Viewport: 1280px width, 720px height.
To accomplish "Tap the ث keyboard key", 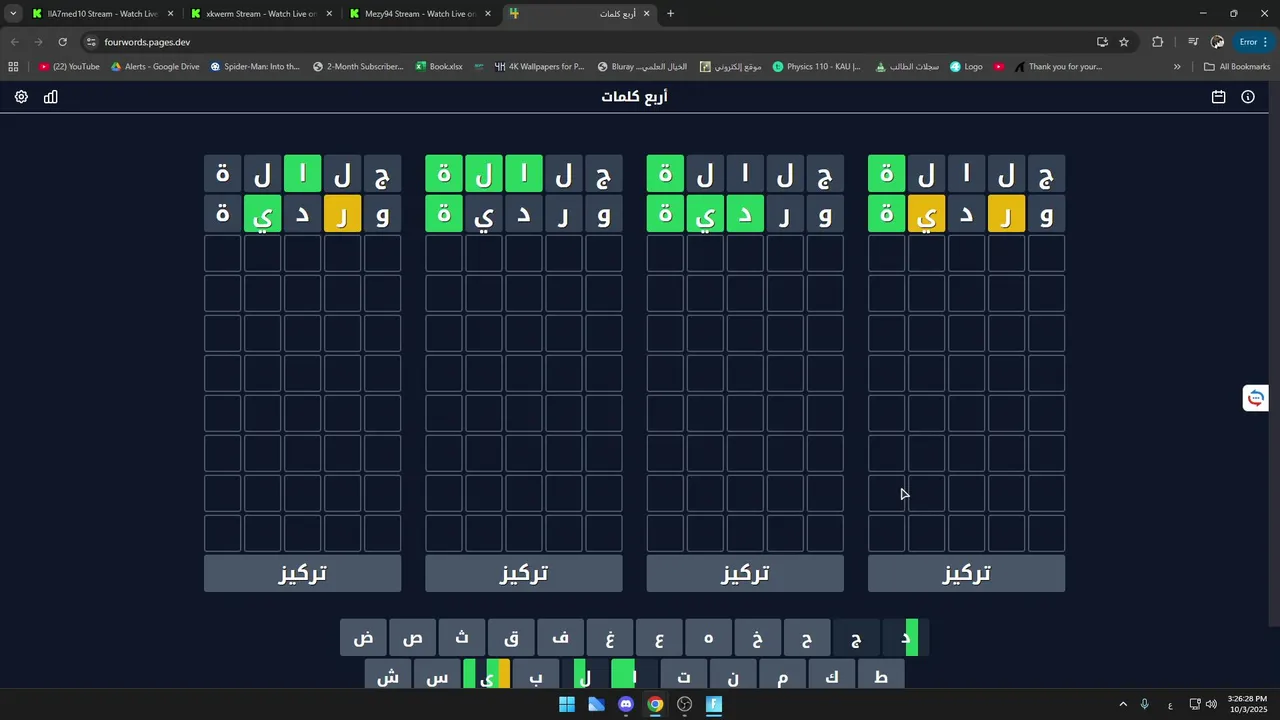I will coord(462,638).
